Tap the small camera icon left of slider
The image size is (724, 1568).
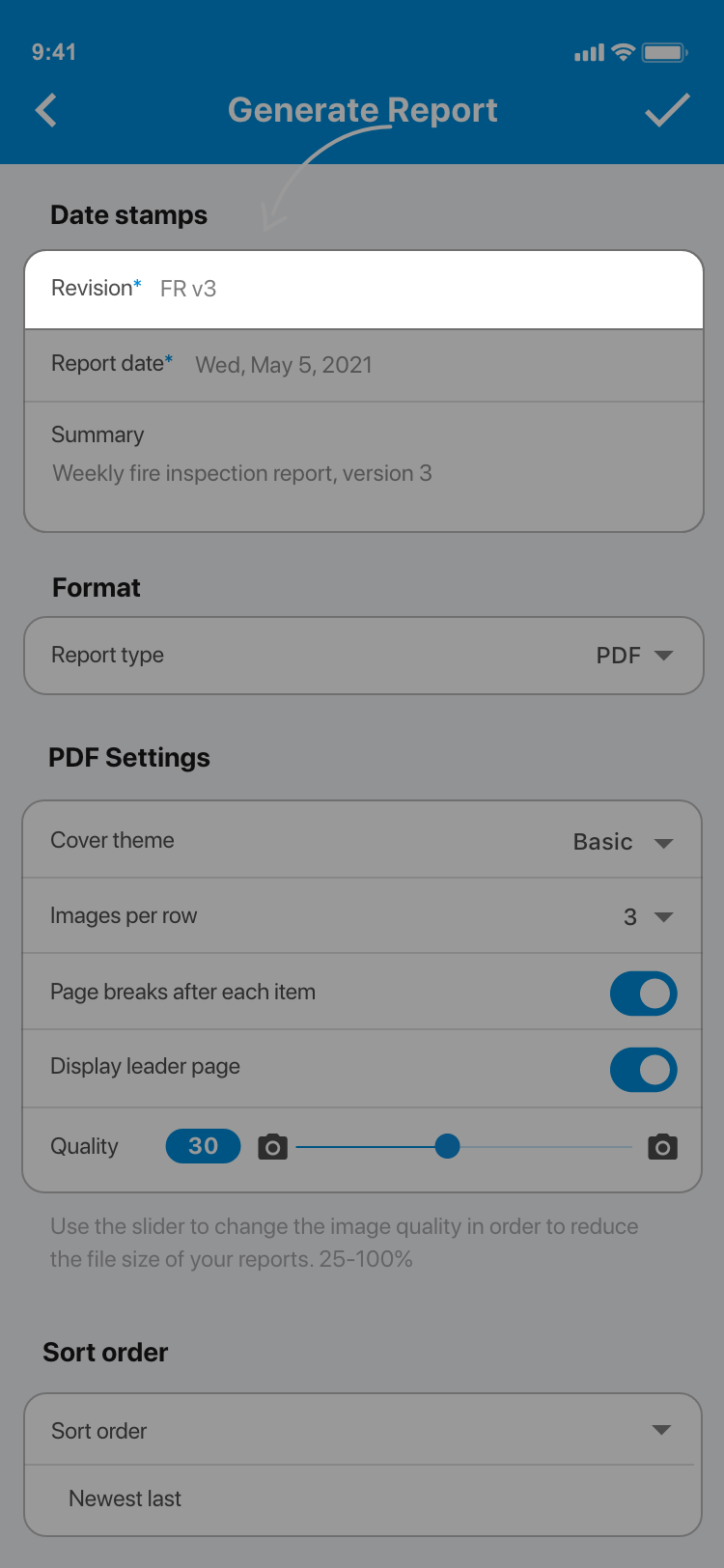coord(272,1147)
